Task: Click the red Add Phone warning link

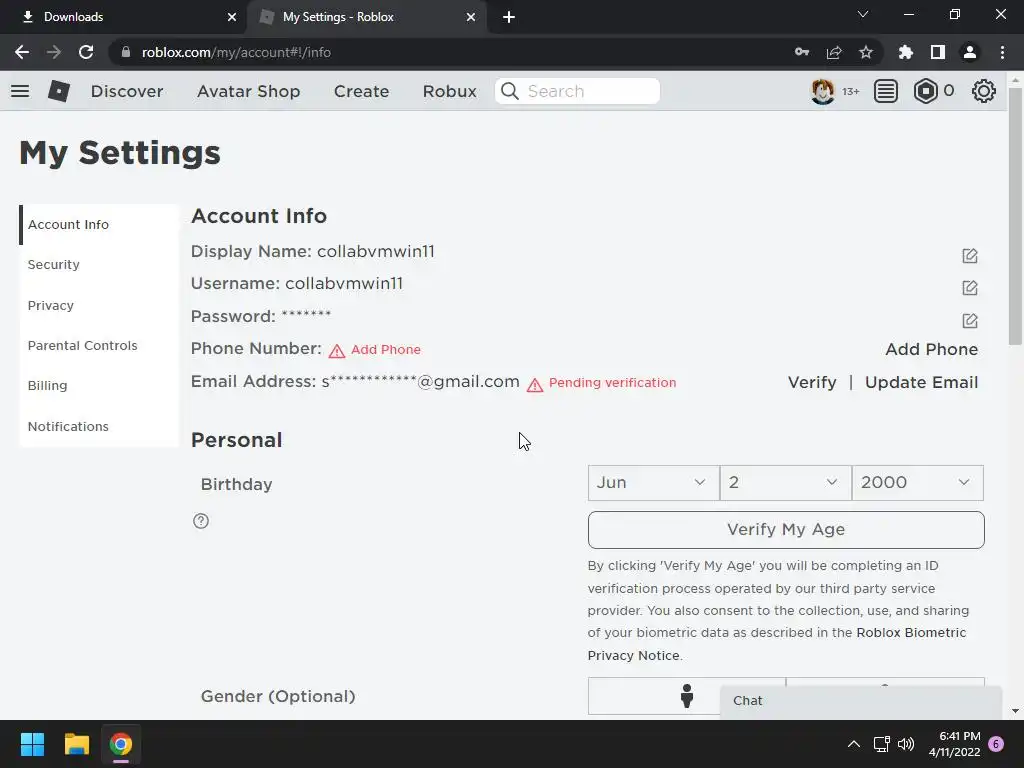Action: click(385, 350)
